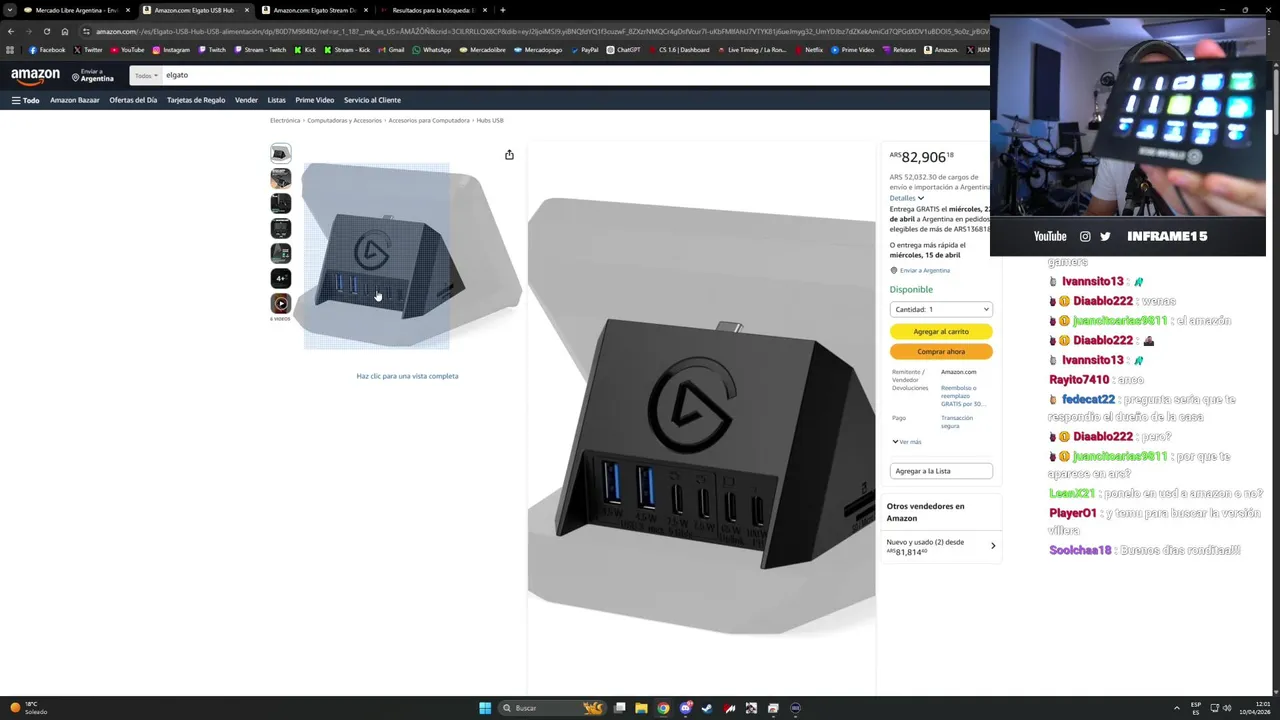This screenshot has width=1280, height=720.
Task: Open Computadoras y Accesorios breadcrumb
Action: click(x=345, y=120)
